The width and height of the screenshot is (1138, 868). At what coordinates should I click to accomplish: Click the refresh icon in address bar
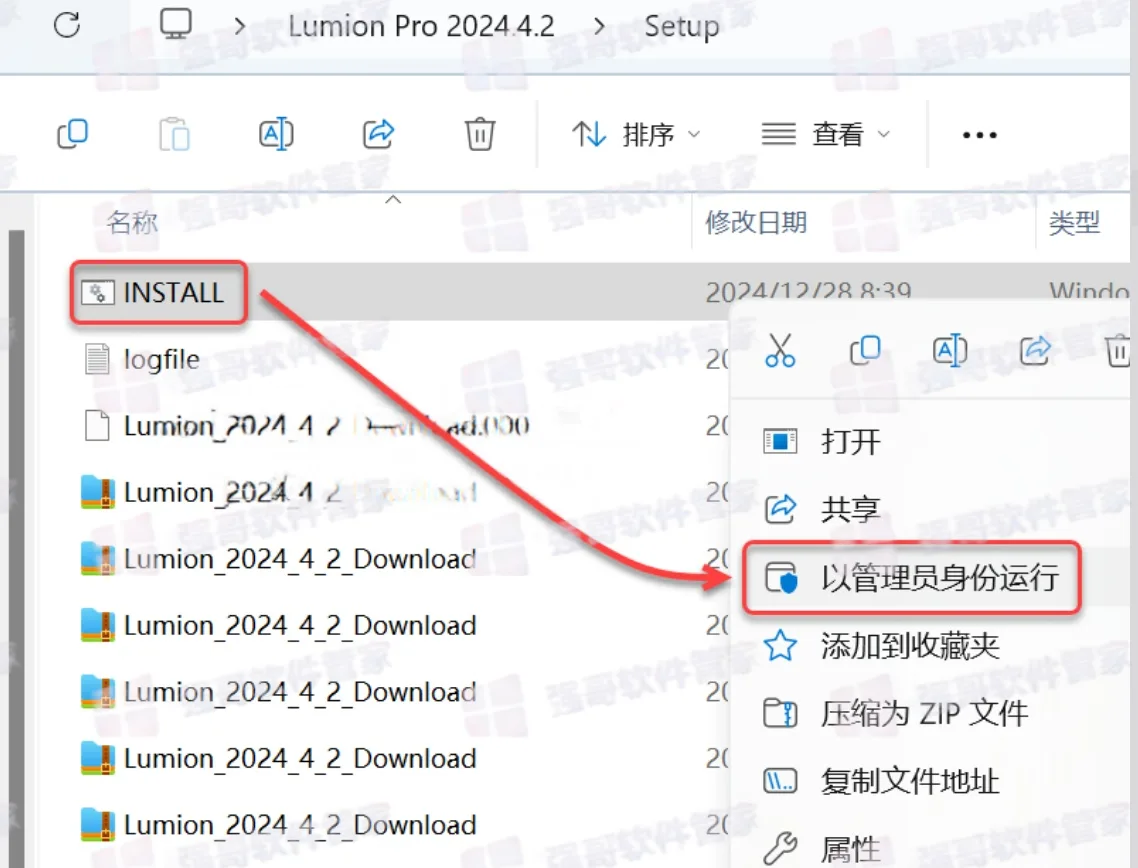[x=67, y=25]
